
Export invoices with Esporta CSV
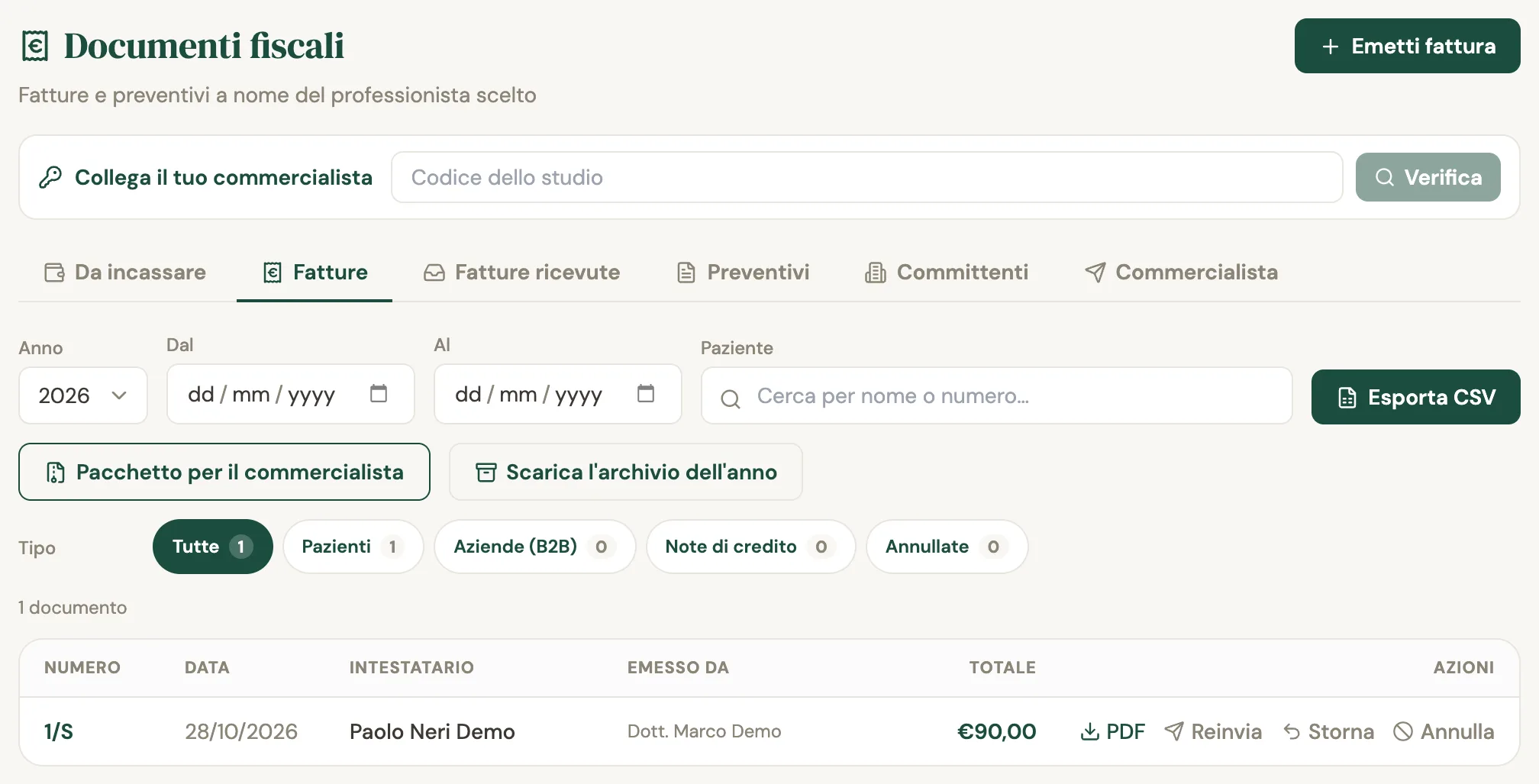point(1415,397)
